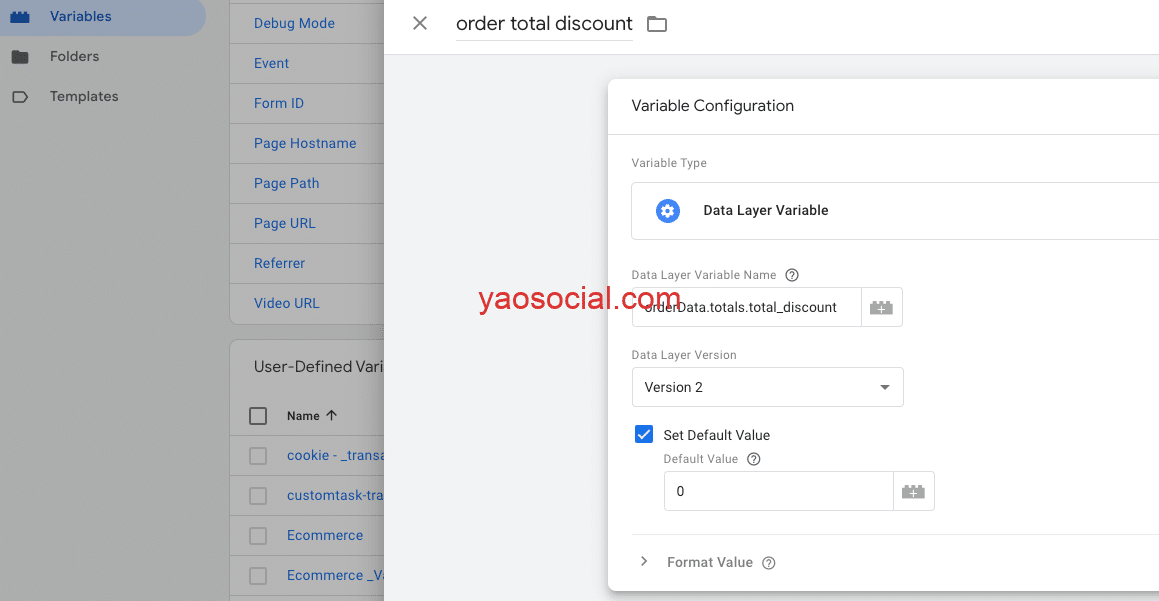Click the folder icon beside variable name
This screenshot has width=1159, height=601.
click(657, 24)
